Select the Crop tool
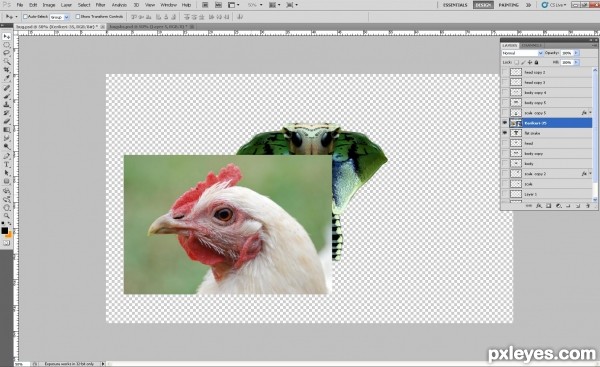Viewport: 600px width, 367px height. (7, 70)
